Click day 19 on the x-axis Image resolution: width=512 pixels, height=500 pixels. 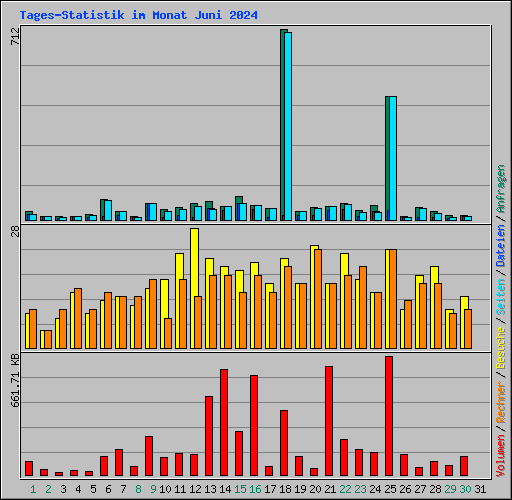[x=300, y=489]
